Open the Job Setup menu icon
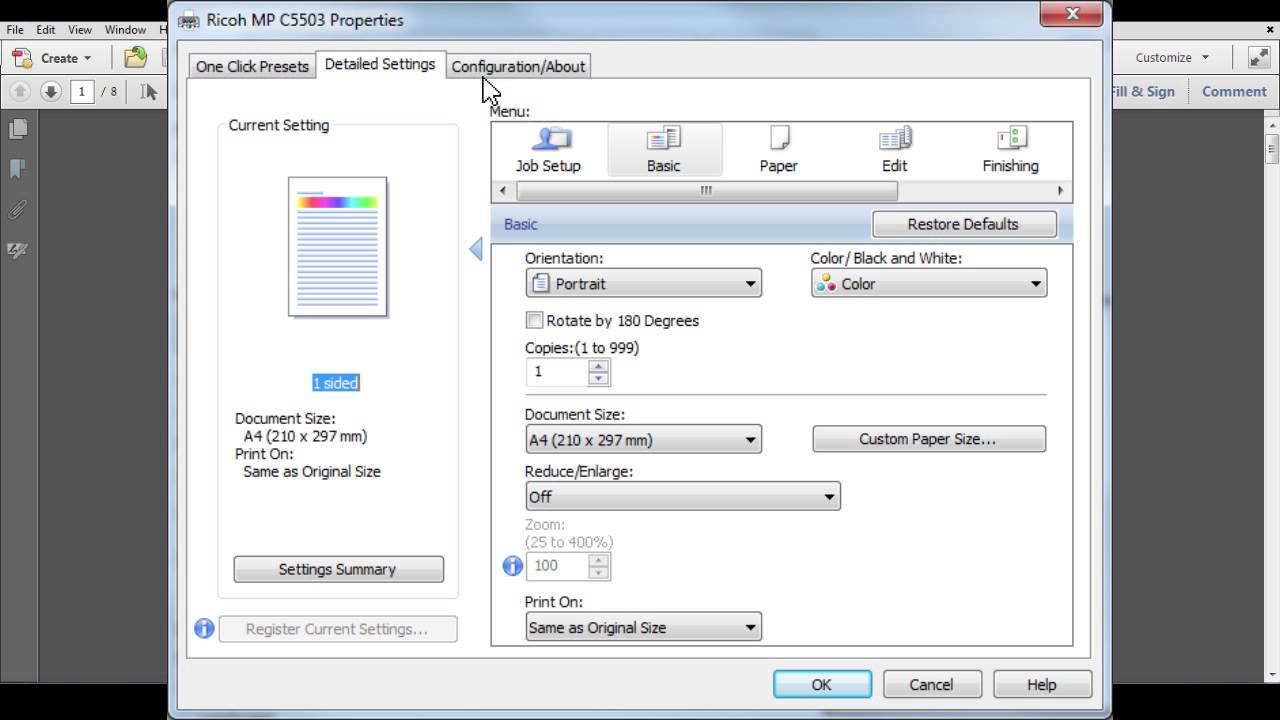The width and height of the screenshot is (1280, 720). pyautogui.click(x=548, y=150)
